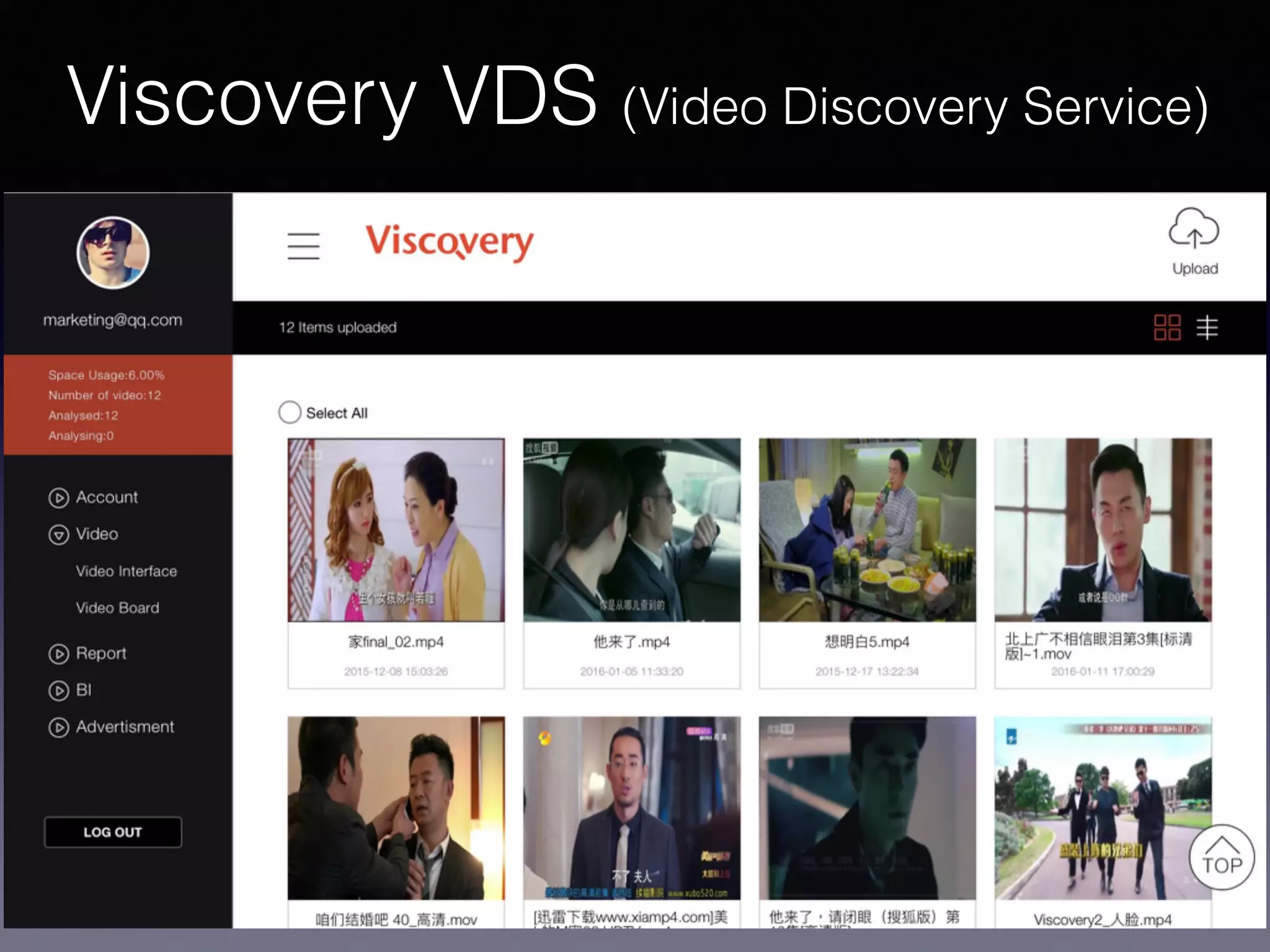Click the '12 Items uploaded' text
The height and width of the screenshot is (952, 1270).
point(338,327)
